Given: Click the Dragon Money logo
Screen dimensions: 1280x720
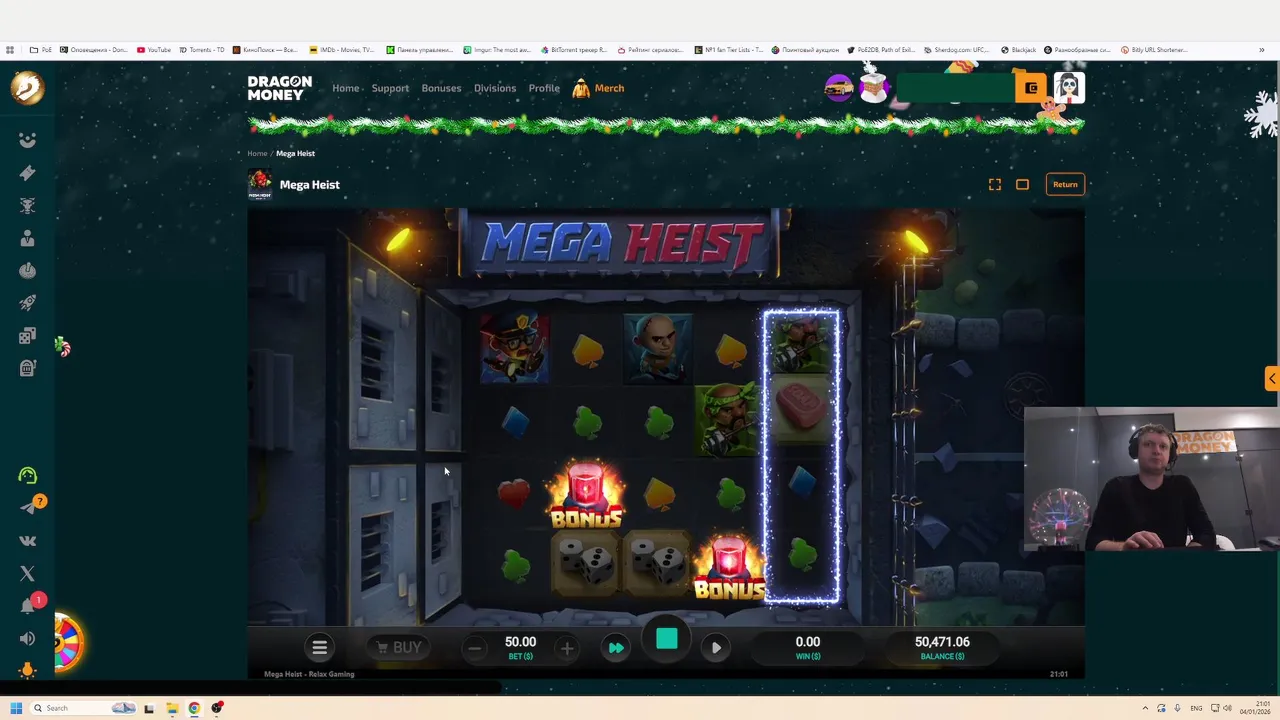Looking at the screenshot, I should coord(280,88).
